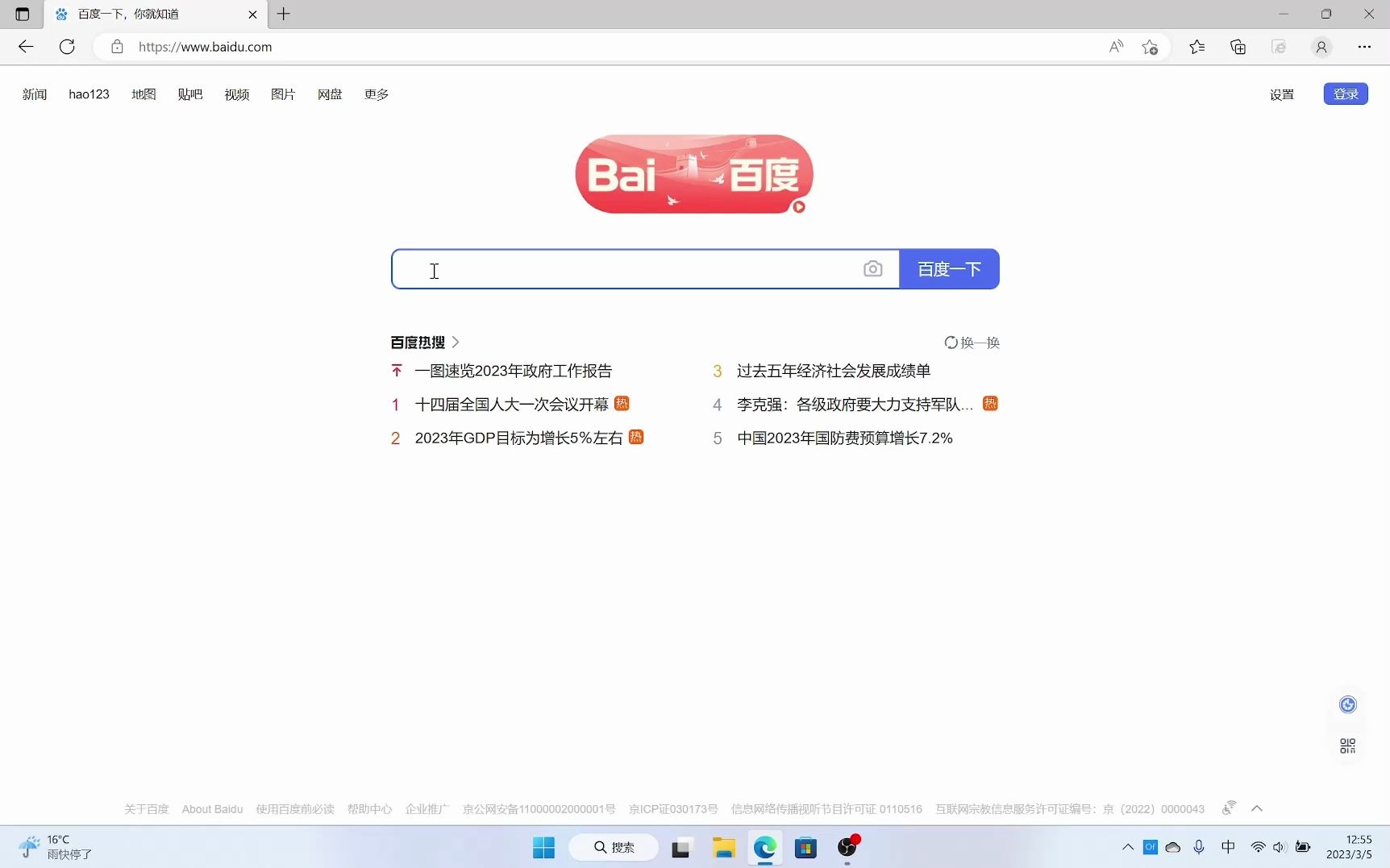This screenshot has height=868, width=1390.
Task: Go to 地图 maps
Action: click(x=144, y=94)
